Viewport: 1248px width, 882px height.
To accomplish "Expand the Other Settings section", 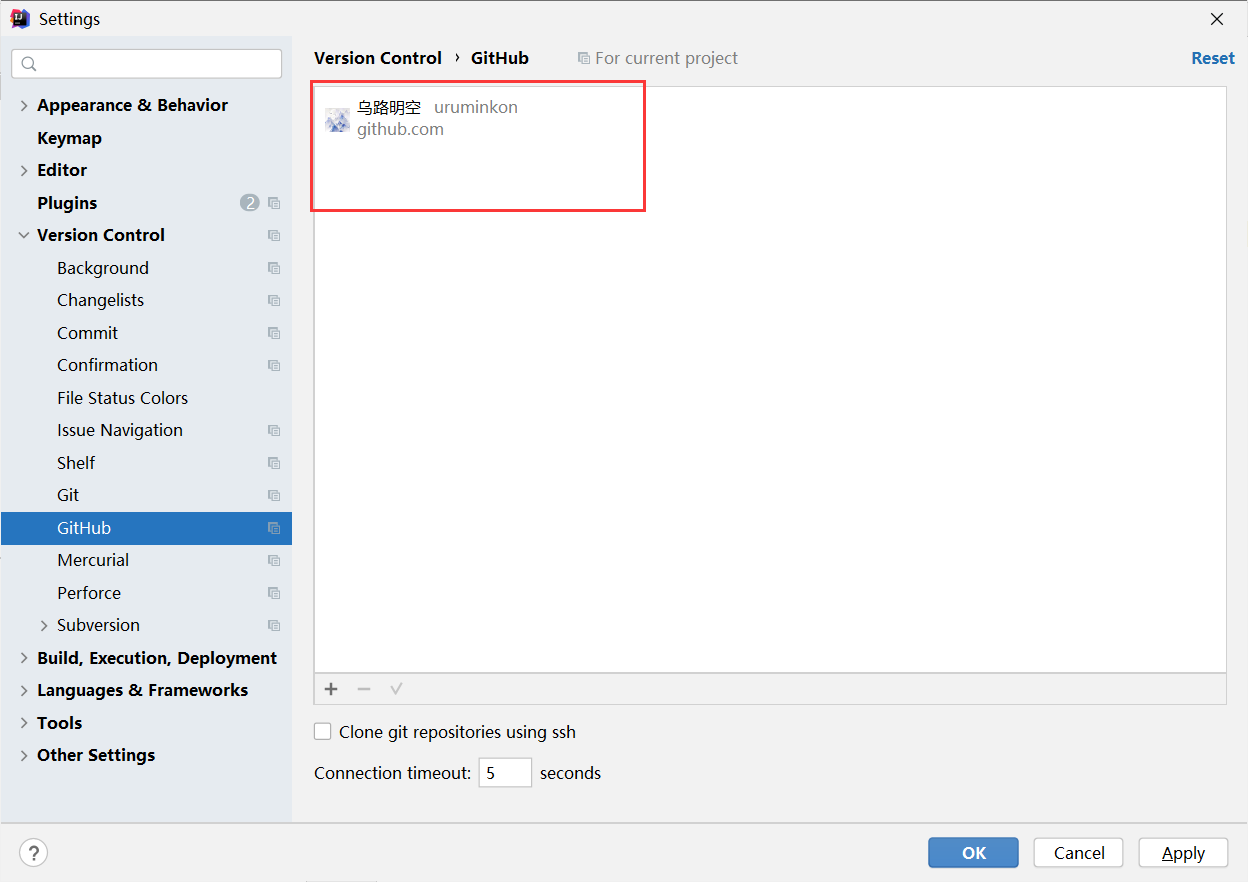I will (x=24, y=756).
